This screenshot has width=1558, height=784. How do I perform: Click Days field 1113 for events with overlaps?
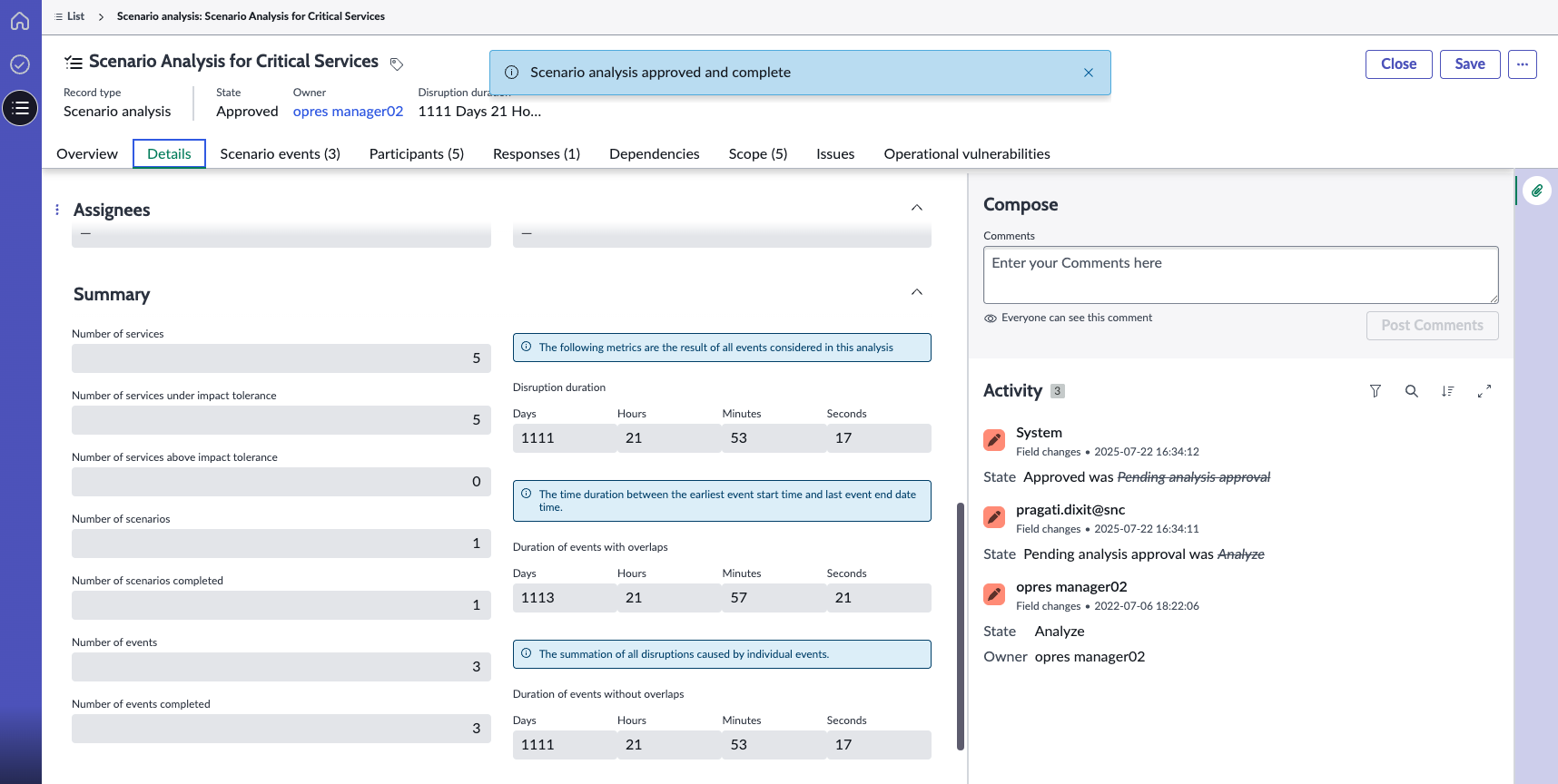coord(565,598)
